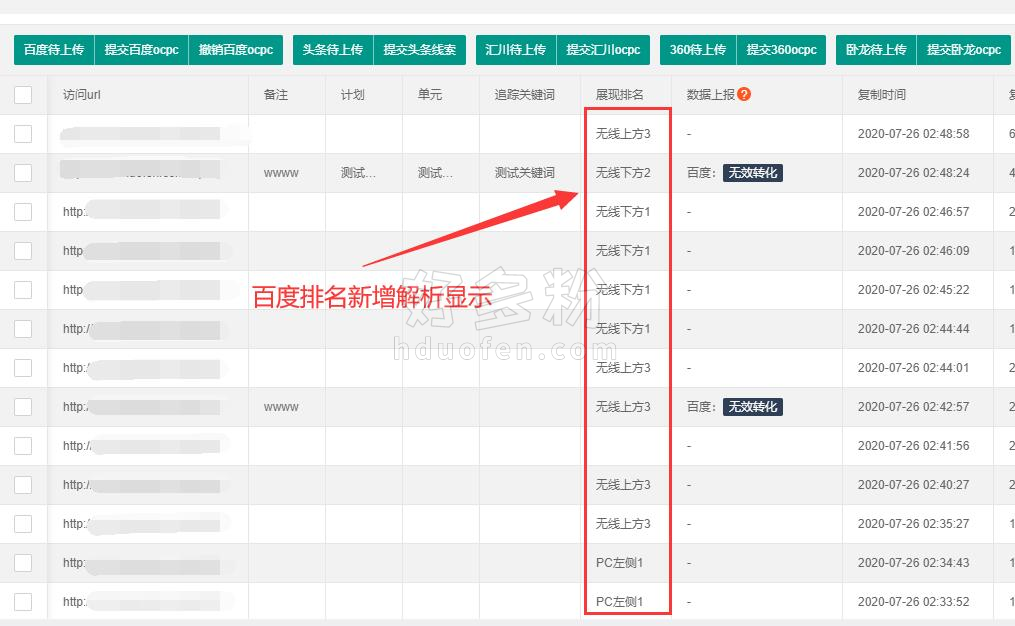Click the PC左侧1 cell in the 02:33:52 row
Screen dimensions: 1015x626
[x=619, y=601]
